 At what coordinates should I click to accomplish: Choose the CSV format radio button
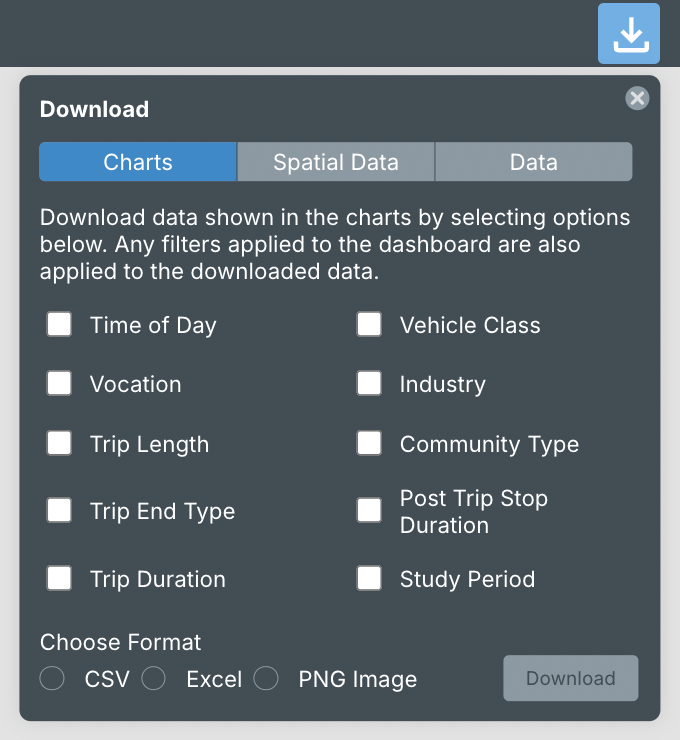point(52,679)
